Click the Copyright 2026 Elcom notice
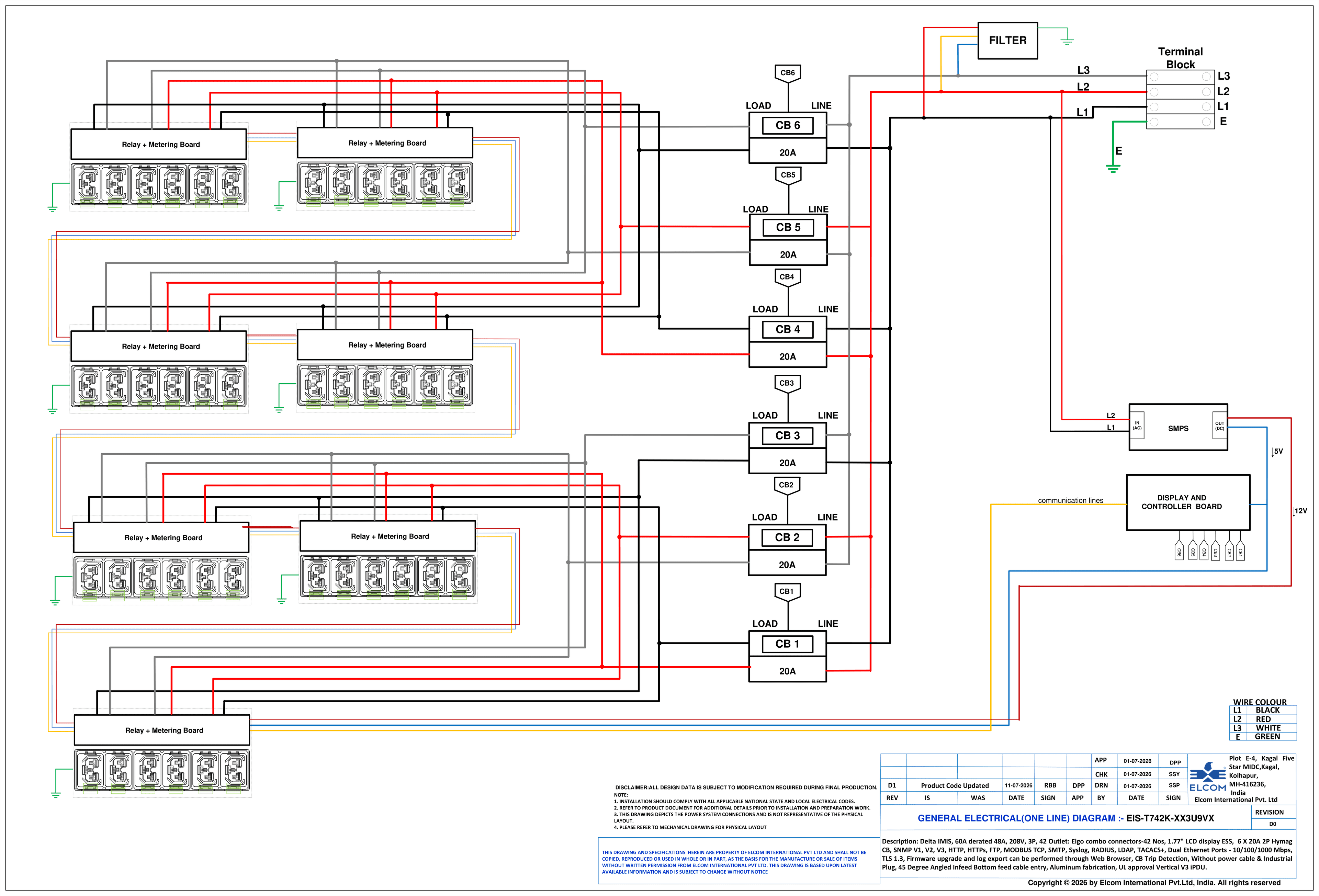Image resolution: width=1319 pixels, height=896 pixels. [1154, 882]
